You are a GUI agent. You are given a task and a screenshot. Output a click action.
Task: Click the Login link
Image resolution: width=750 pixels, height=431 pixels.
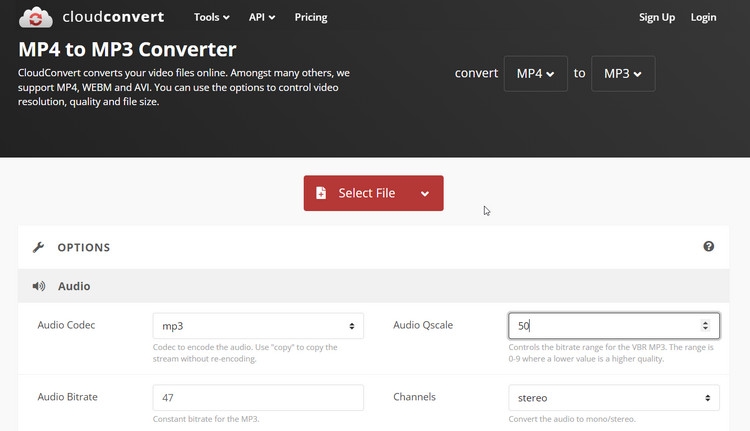[703, 17]
